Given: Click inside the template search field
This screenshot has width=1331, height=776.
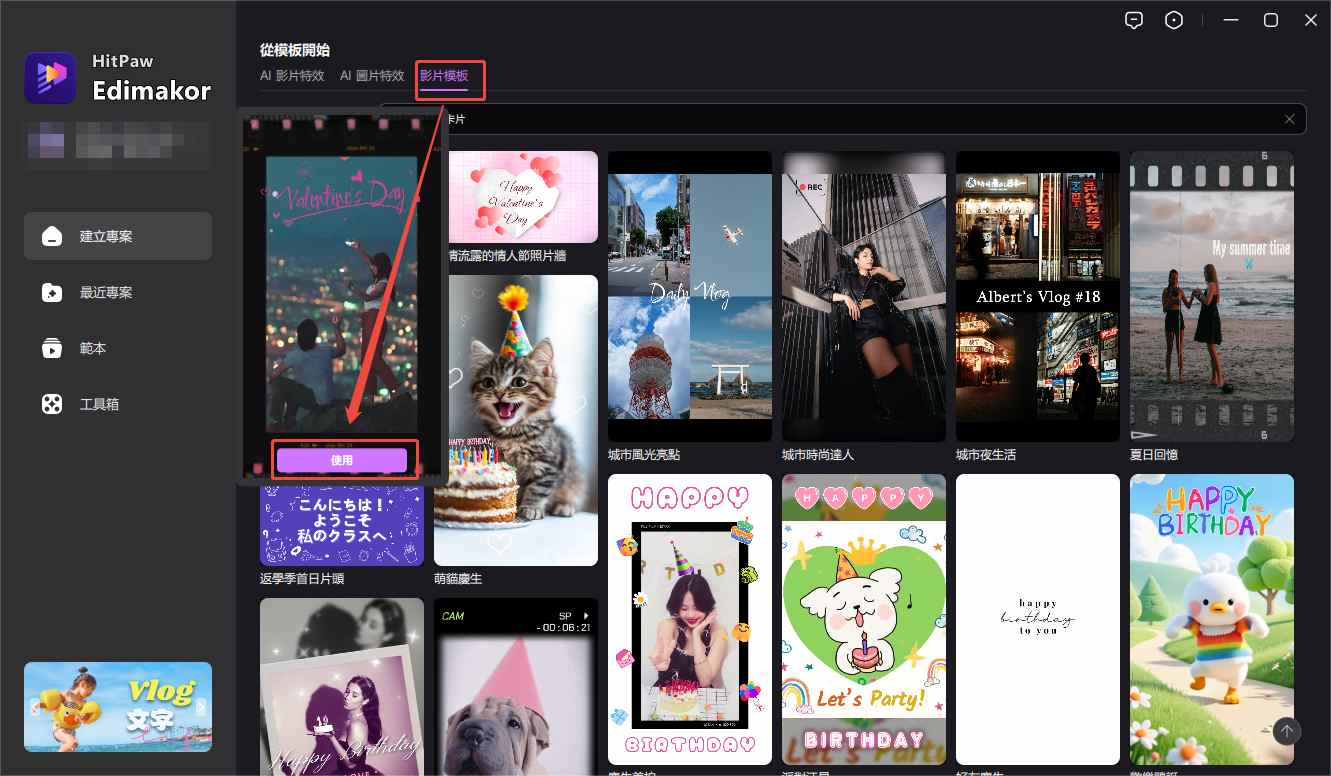Looking at the screenshot, I should pos(860,119).
